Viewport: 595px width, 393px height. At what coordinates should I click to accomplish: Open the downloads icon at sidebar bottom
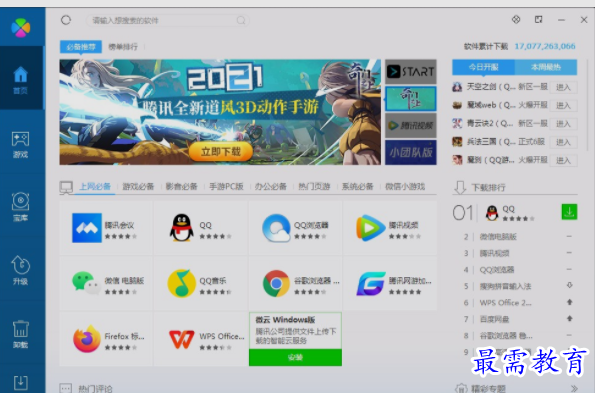coord(20,382)
